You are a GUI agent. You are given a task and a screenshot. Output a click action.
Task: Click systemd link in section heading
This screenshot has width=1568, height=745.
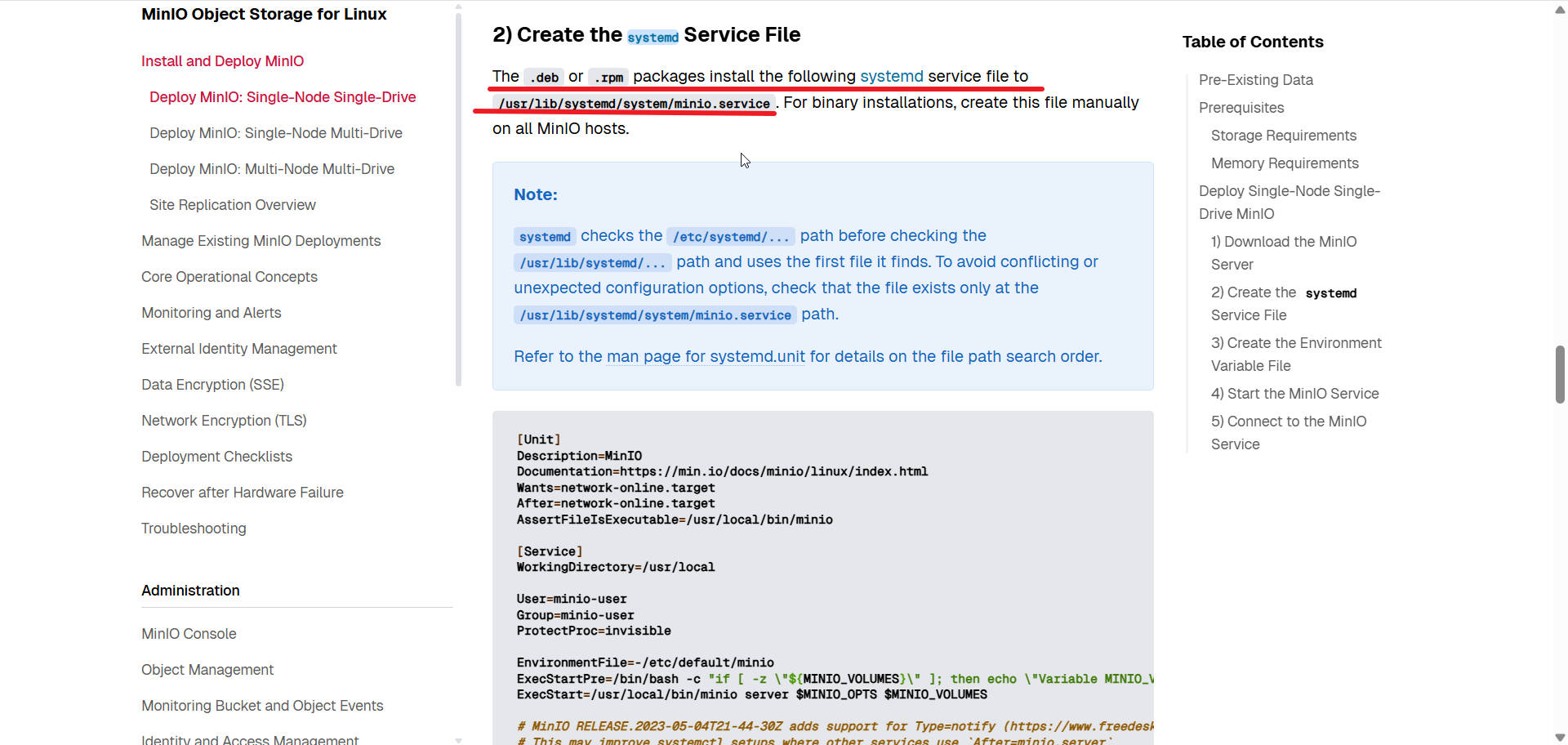click(x=653, y=37)
